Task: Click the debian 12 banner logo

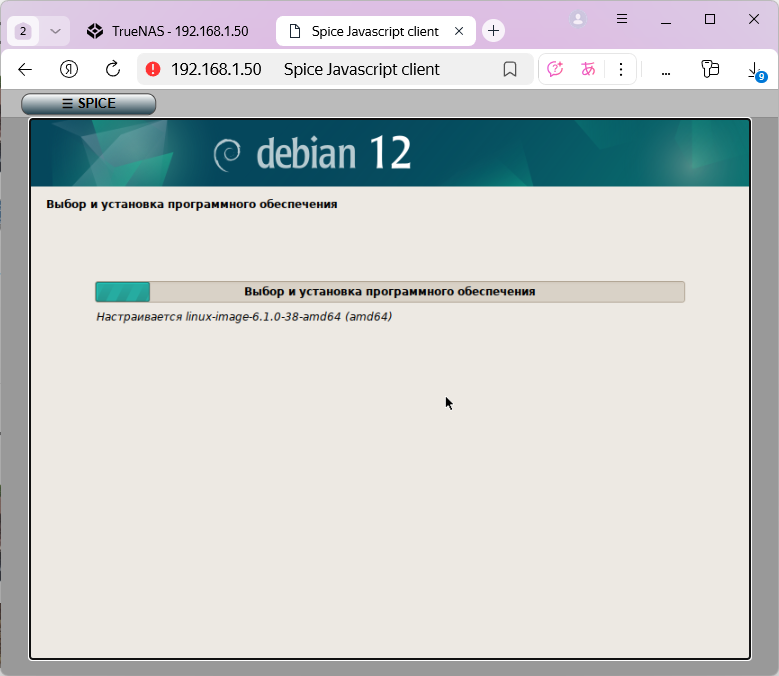Action: [x=313, y=153]
